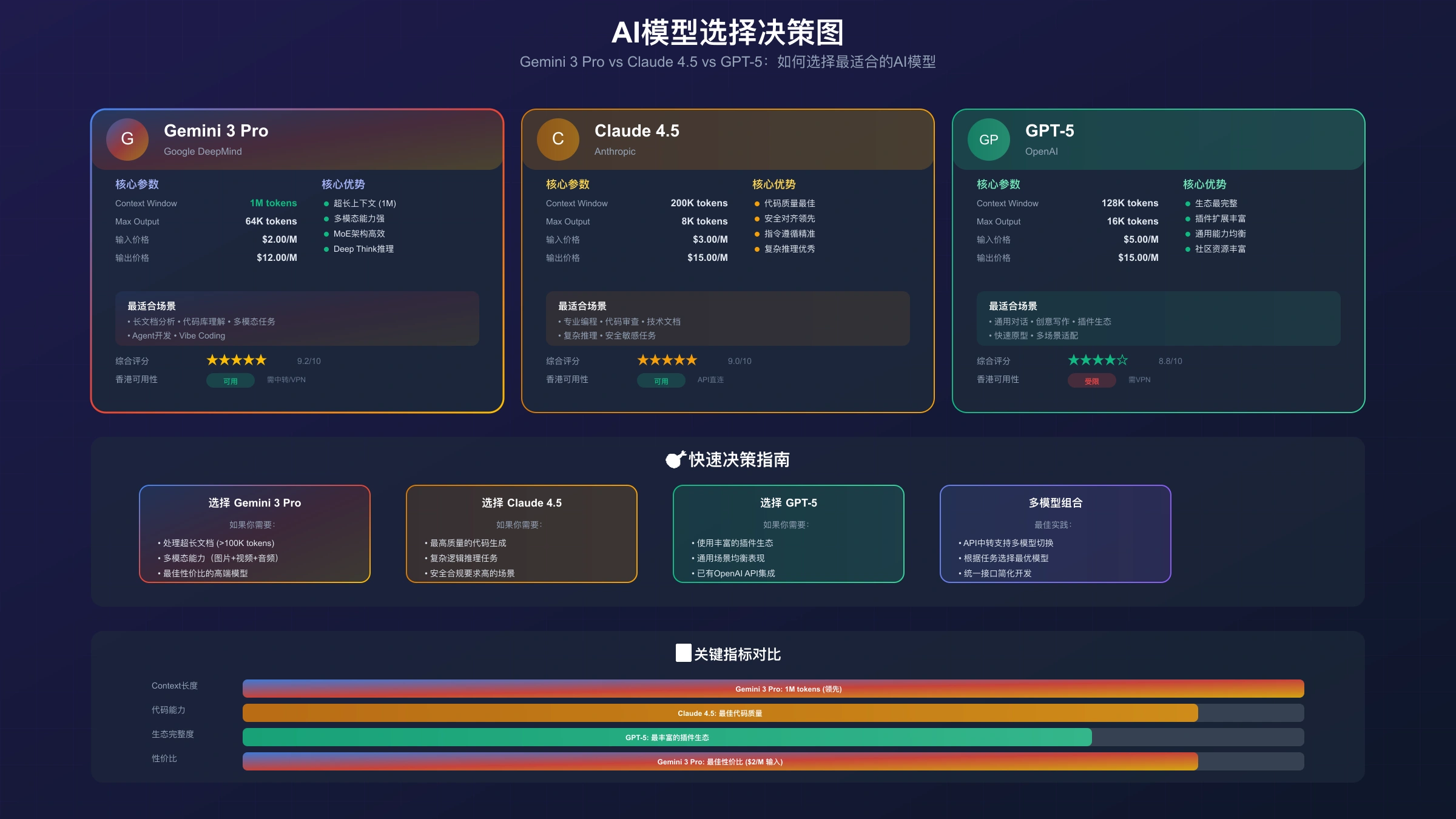Click the Google DeepMind subtitle
Screen dimensions: 1456x819
(x=203, y=152)
